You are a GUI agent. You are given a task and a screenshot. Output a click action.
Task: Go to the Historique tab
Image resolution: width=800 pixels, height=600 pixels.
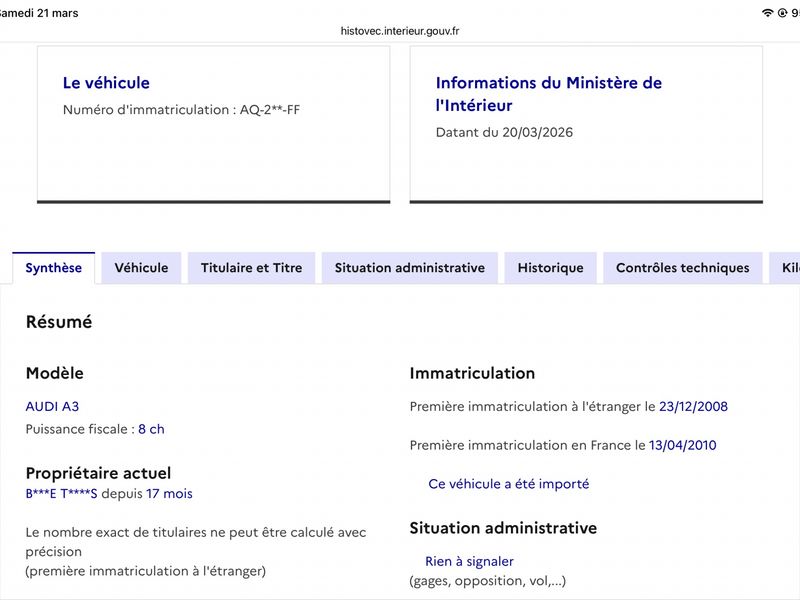tap(551, 268)
